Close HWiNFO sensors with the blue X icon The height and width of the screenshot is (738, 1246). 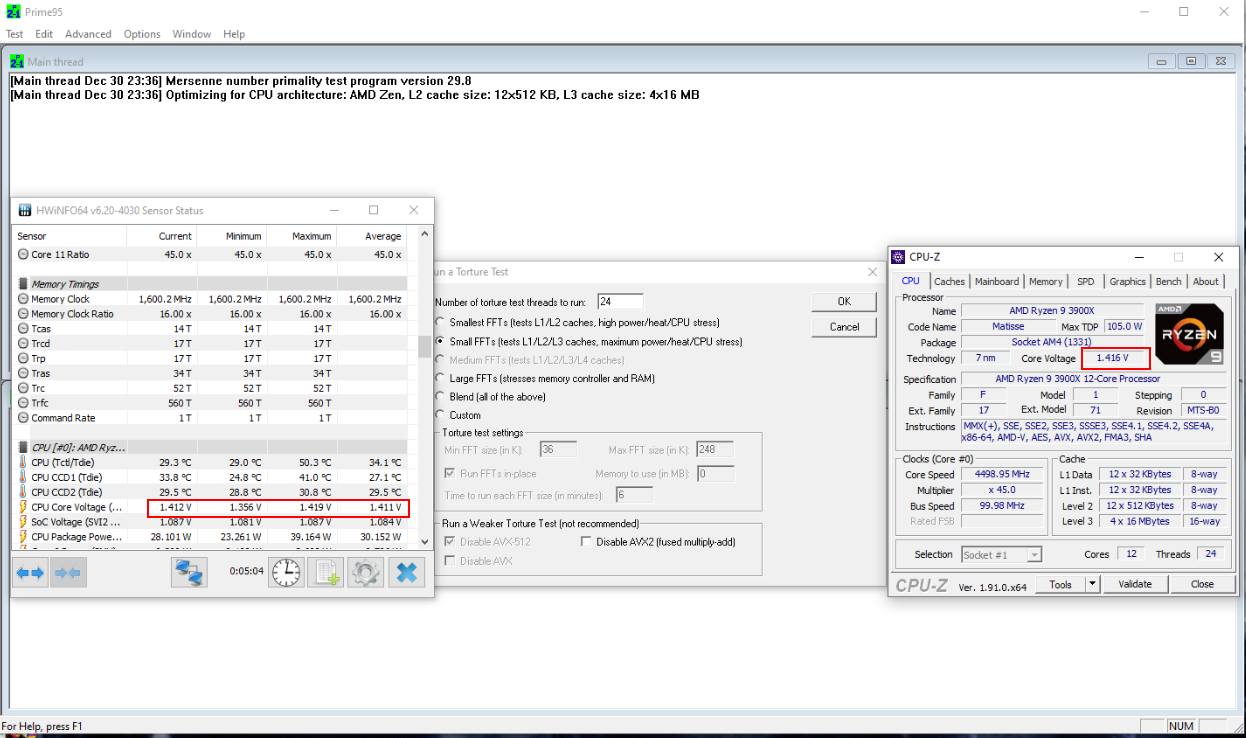pos(406,573)
